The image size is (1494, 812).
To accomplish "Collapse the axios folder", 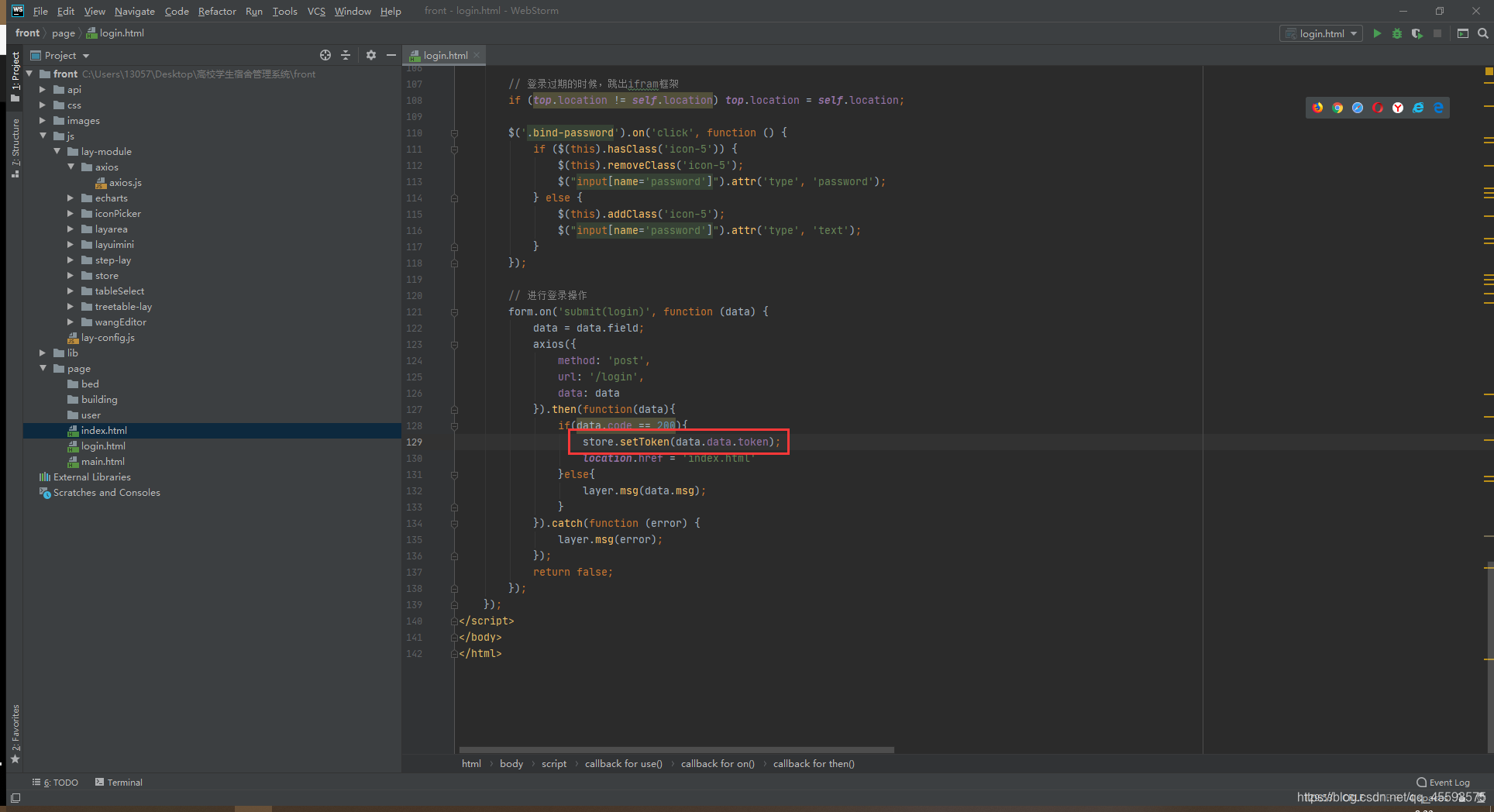I will [71, 167].
